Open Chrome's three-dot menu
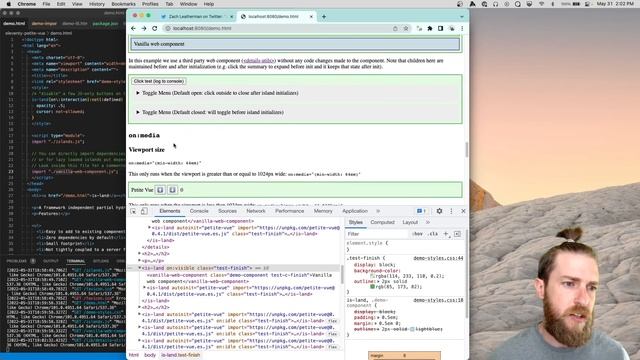Image resolution: width=640 pixels, height=360 pixels. 462,29
